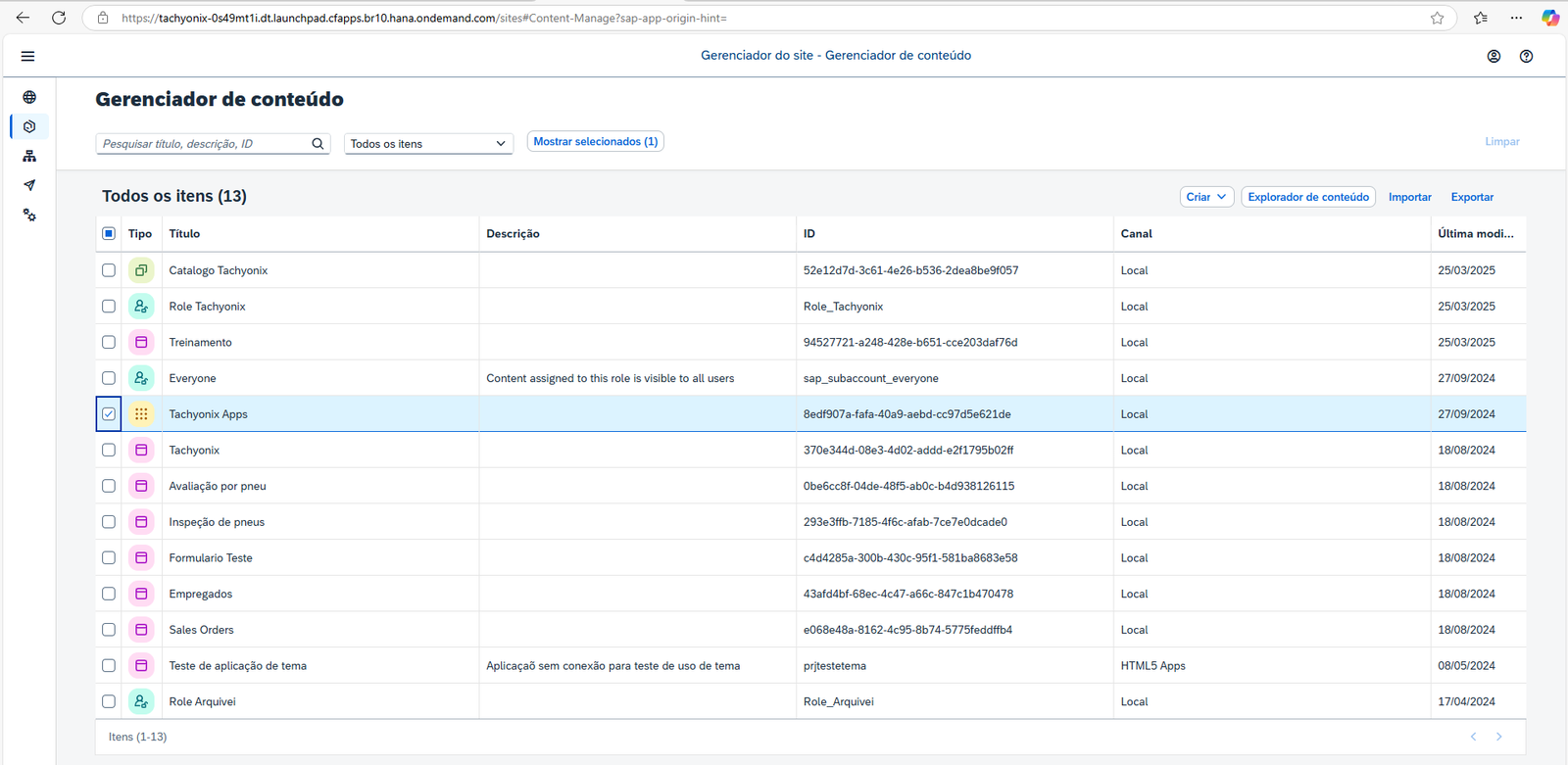Click the Importar link
Image resolution: width=1568 pixels, height=765 pixels.
(1409, 197)
